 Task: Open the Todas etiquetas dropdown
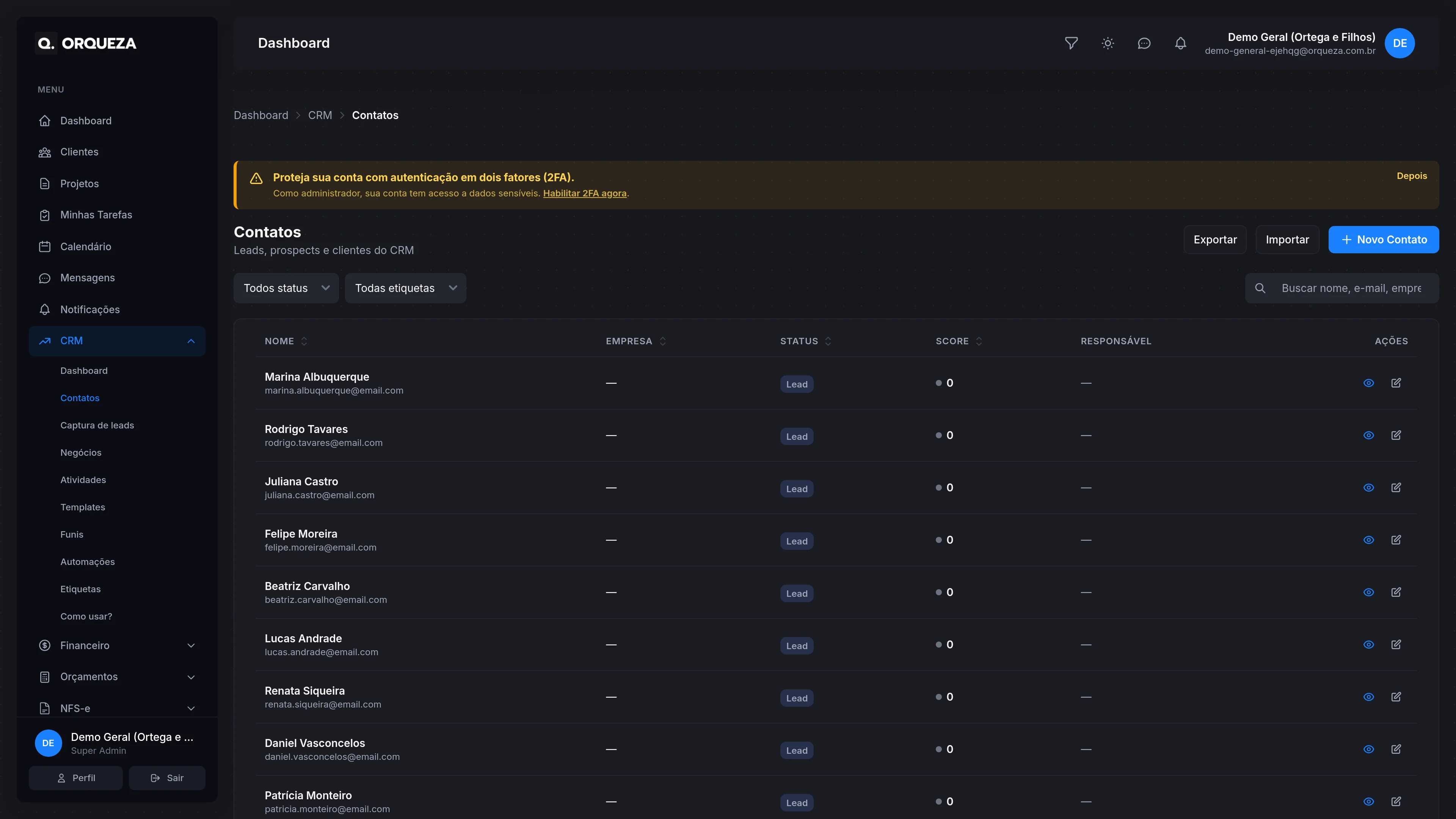[x=405, y=288]
